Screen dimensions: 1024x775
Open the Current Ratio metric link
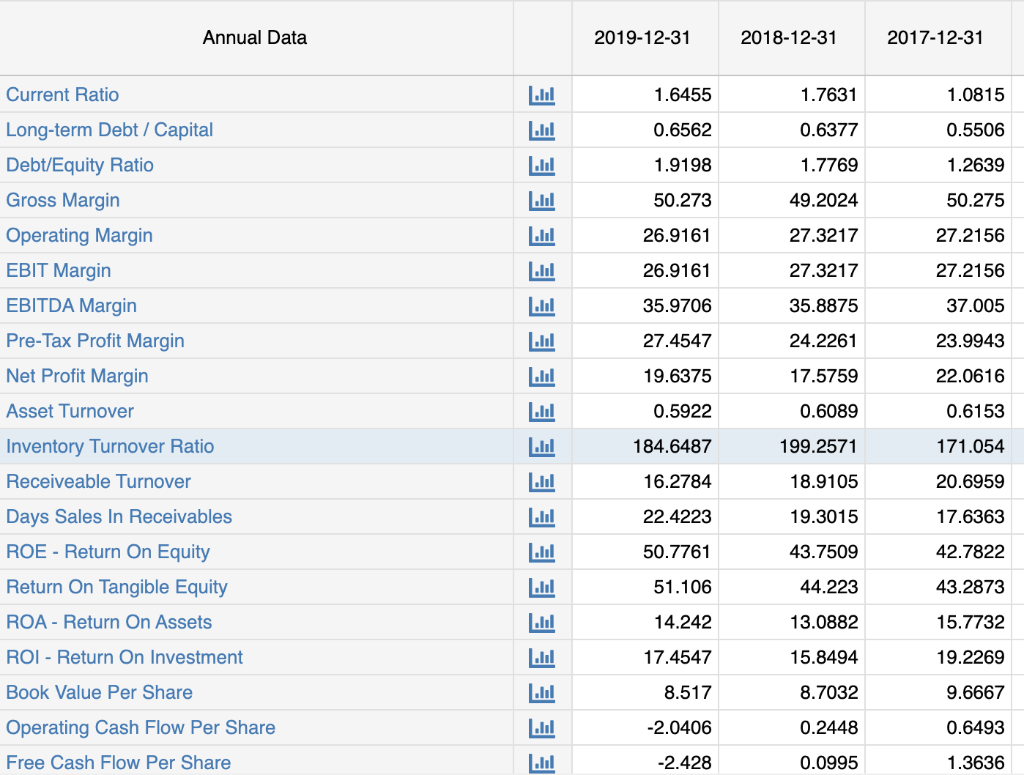[x=62, y=94]
